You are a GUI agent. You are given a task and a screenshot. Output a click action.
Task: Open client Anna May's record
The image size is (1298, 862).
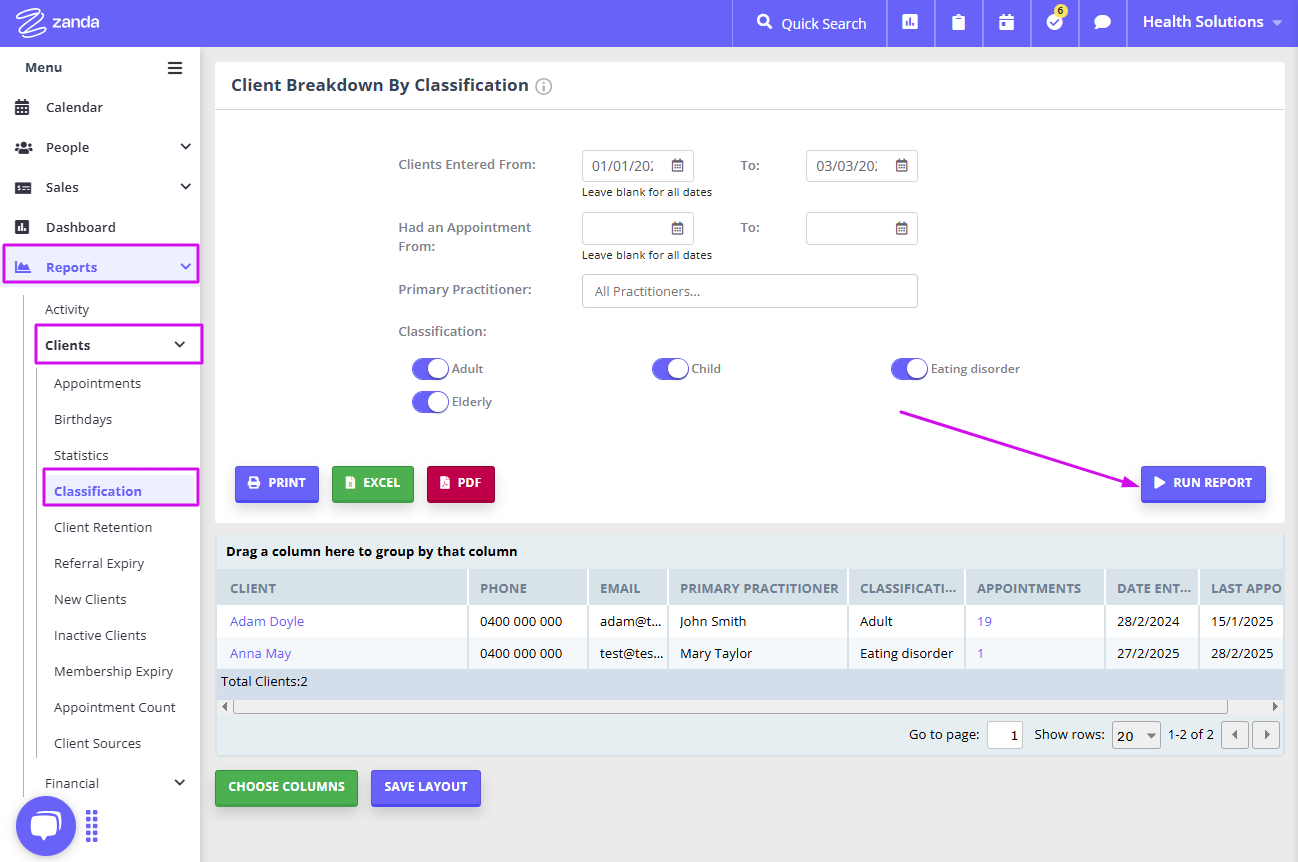[260, 653]
